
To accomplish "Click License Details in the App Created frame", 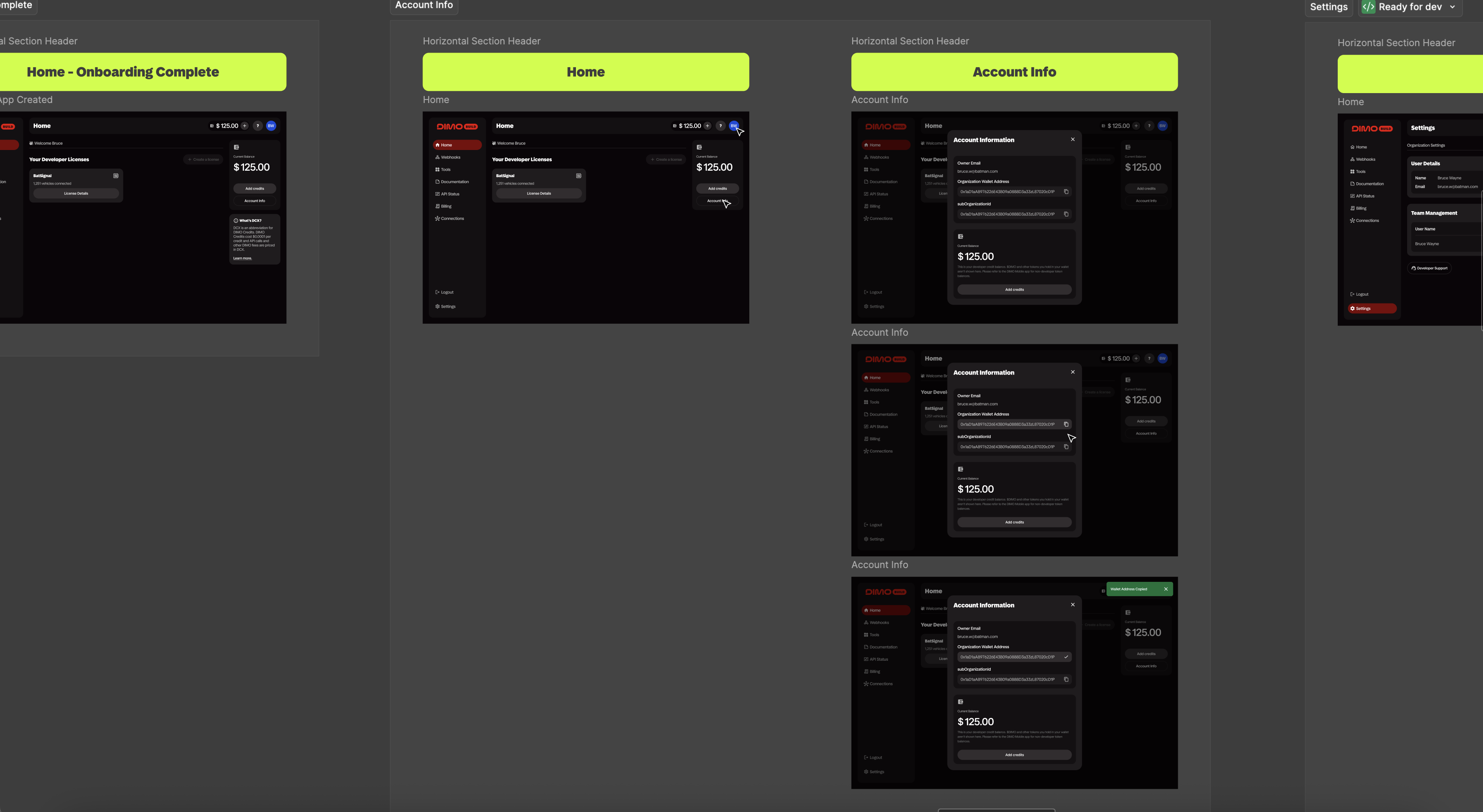I will point(76,194).
